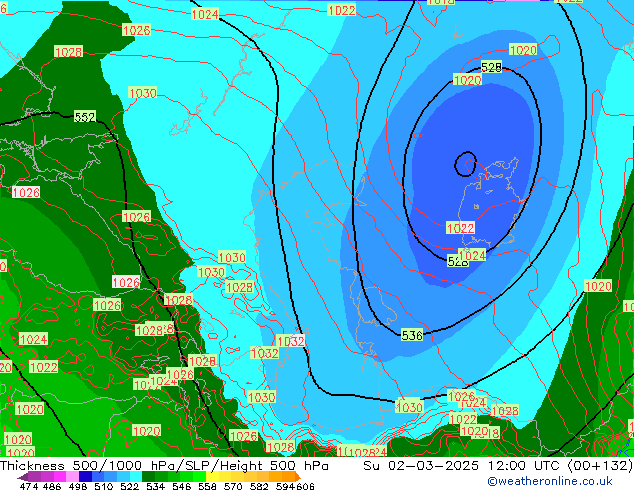
Task: Click the small closed contour inside the 528 low
Action: 465,164
